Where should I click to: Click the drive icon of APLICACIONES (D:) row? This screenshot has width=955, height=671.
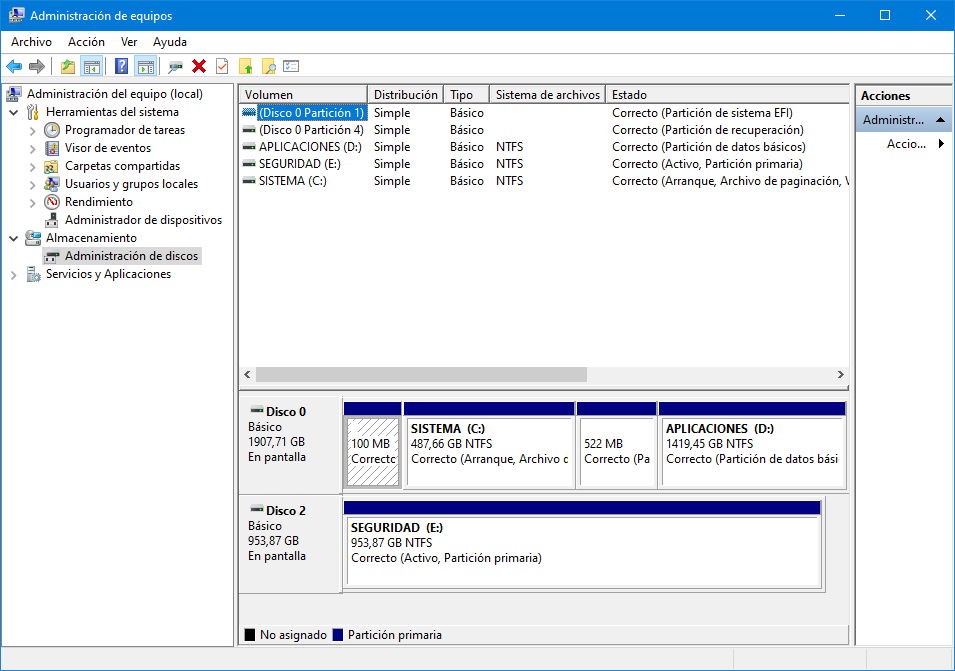(248, 147)
